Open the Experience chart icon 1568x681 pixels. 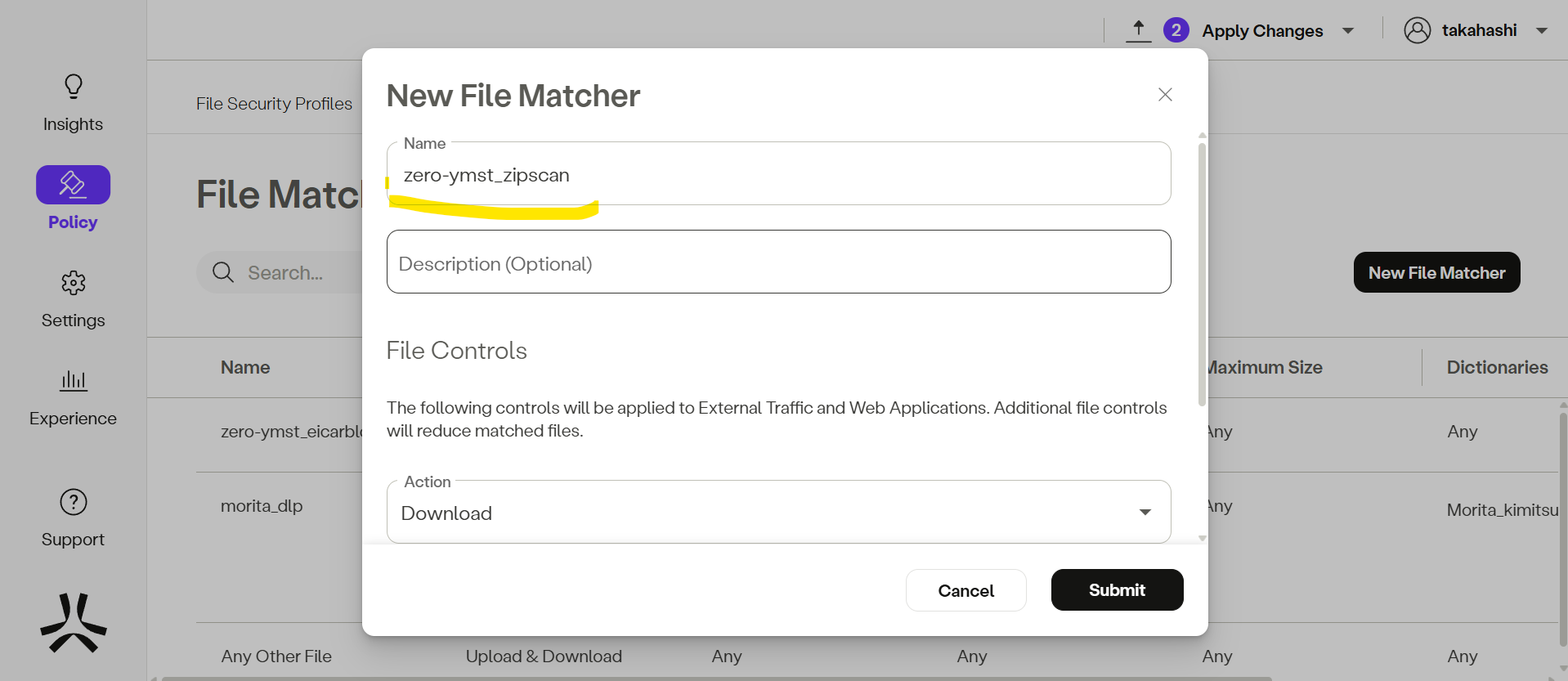point(73,381)
